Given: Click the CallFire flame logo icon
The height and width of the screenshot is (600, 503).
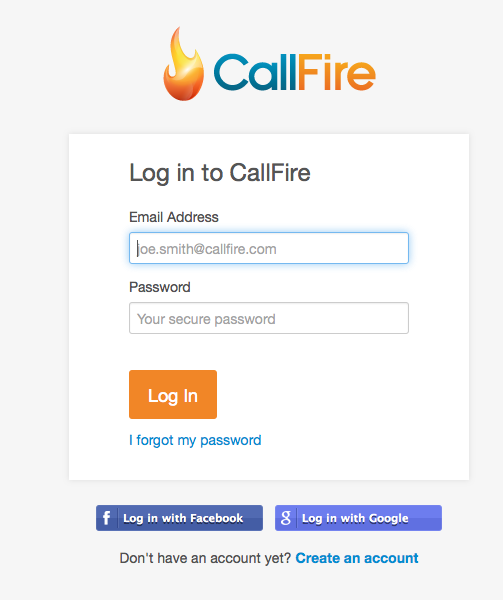Looking at the screenshot, I should pyautogui.click(x=183, y=64).
